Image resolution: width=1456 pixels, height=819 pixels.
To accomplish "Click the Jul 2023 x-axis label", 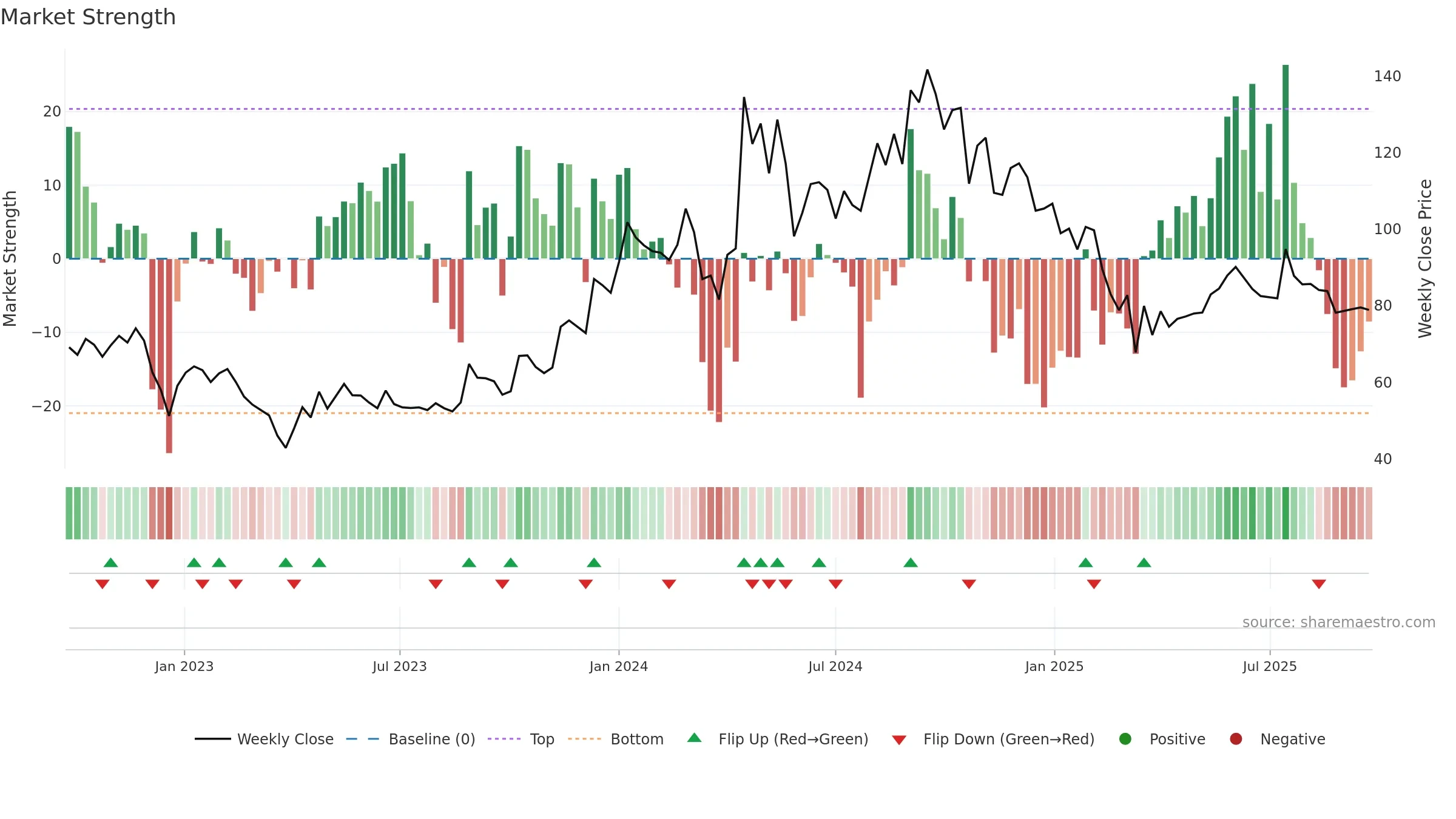I will click(x=400, y=666).
